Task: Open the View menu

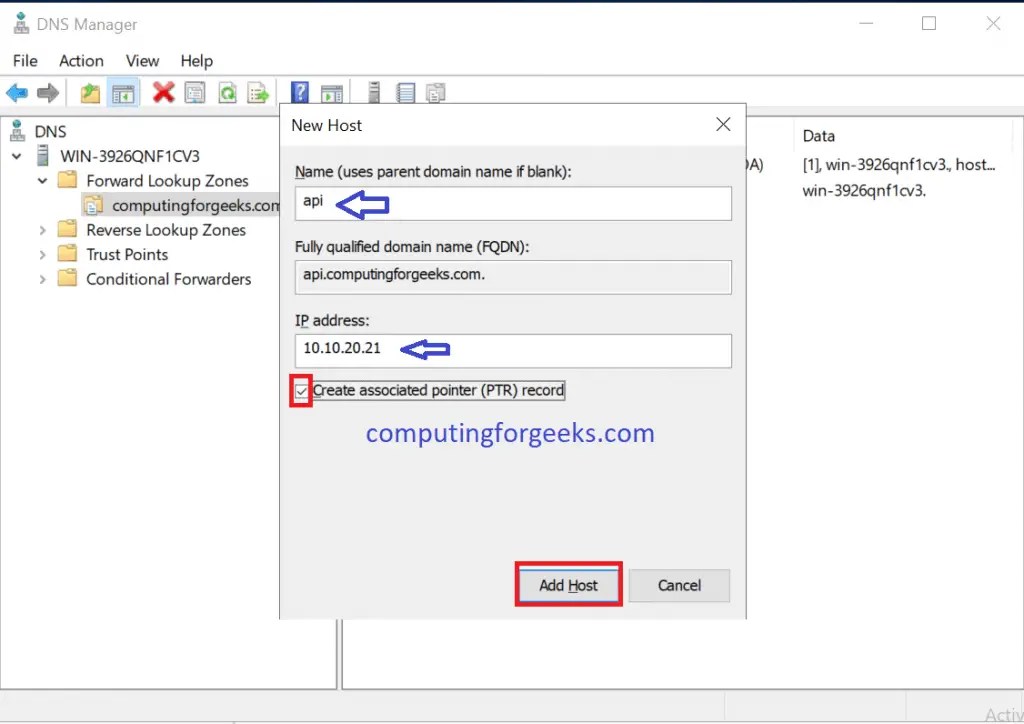Action: pos(142,60)
